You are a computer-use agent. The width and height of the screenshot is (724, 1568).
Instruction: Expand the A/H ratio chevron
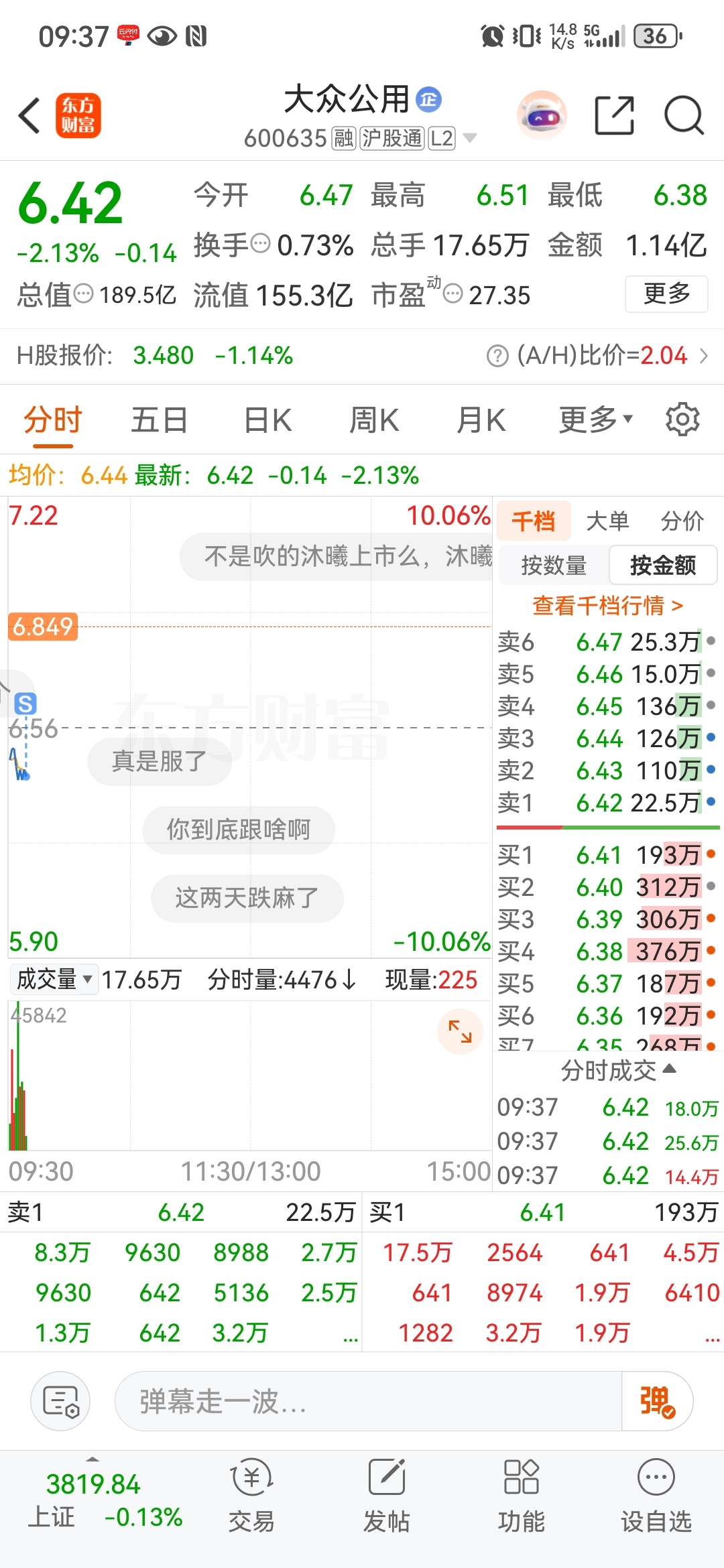click(x=704, y=356)
